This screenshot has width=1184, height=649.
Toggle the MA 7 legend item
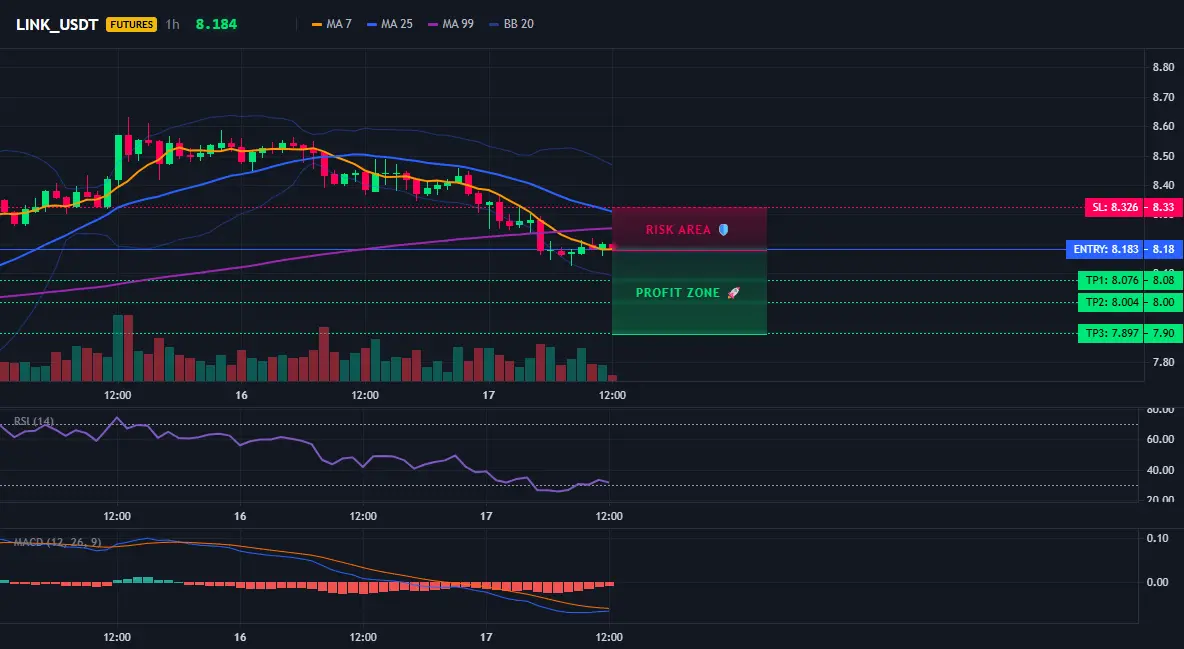tap(331, 24)
